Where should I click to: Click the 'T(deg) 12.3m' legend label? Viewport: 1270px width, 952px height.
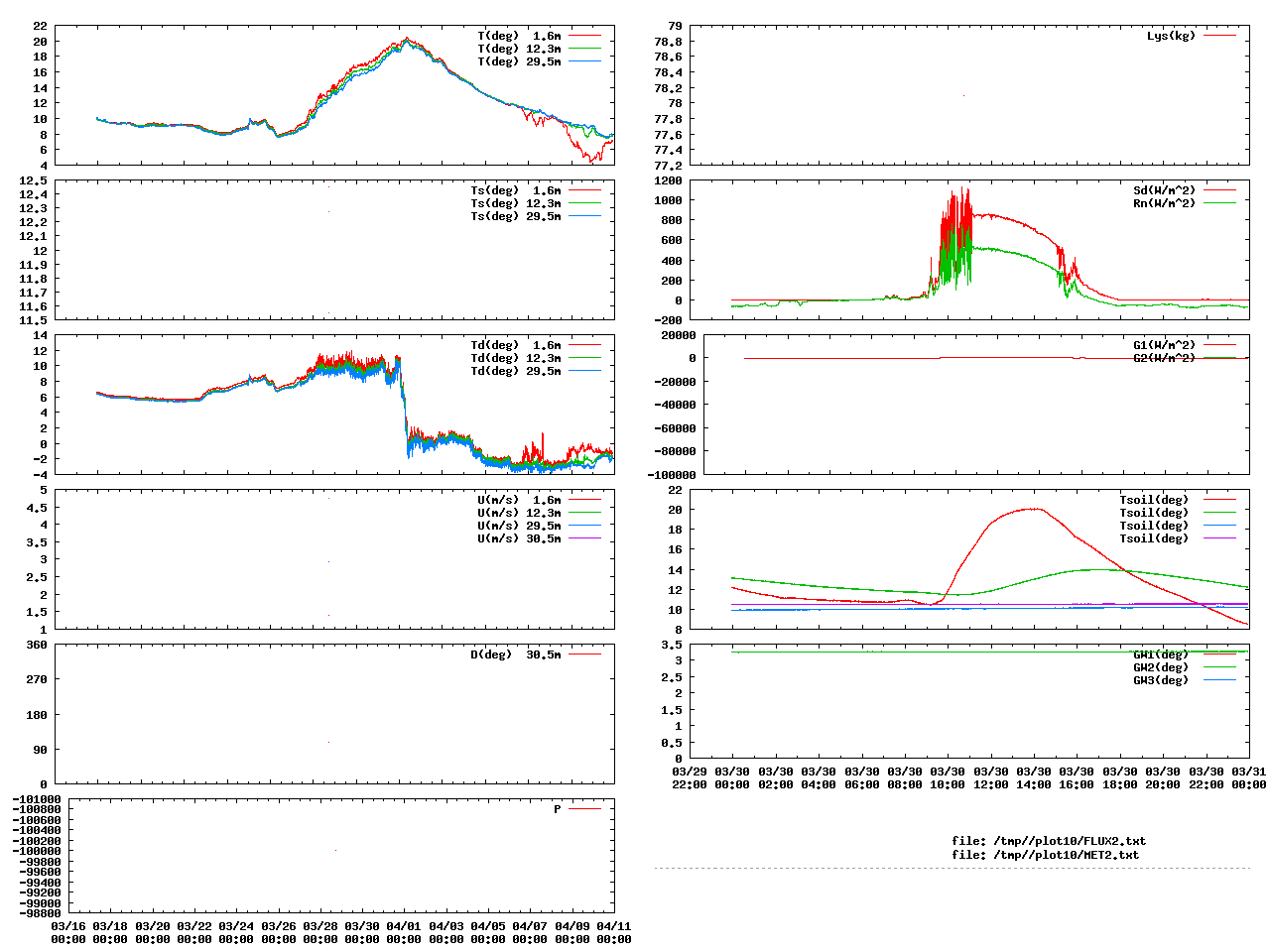tap(519, 49)
